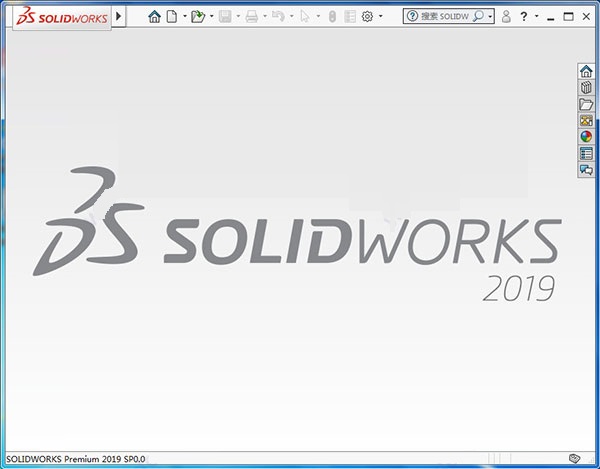Click the search help question icon
600x469 pixels.
click(x=412, y=16)
